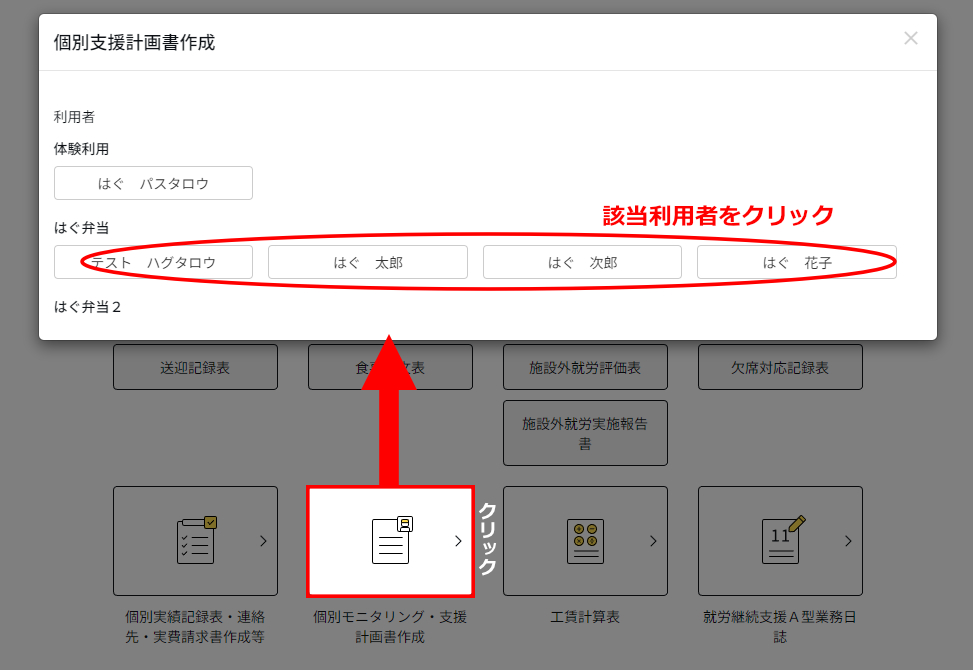973x670 pixels.
Task: Choose user はぐ　太郎
Action: 367,263
